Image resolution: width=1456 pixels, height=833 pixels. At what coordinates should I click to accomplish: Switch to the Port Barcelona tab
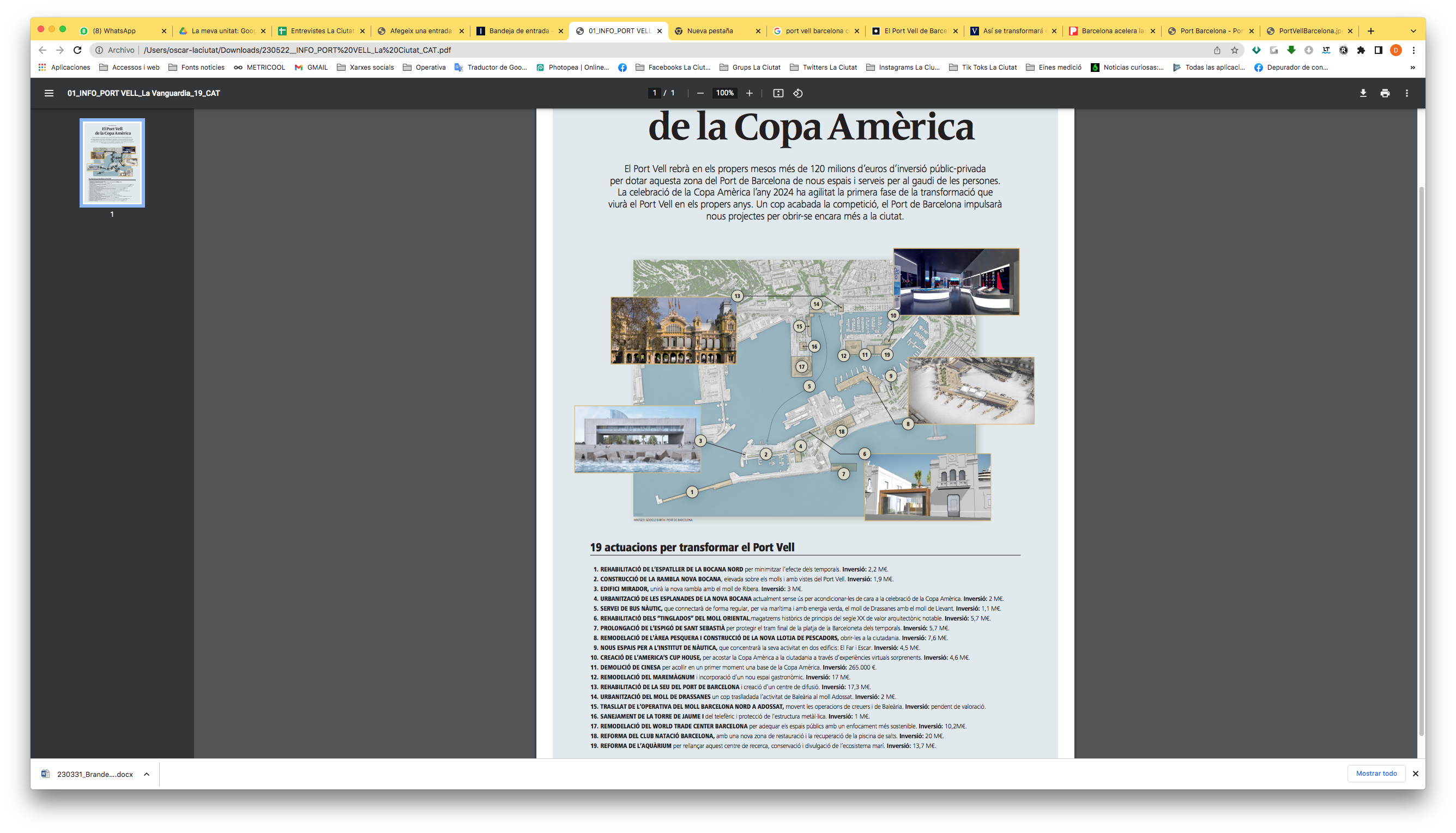pos(1210,31)
